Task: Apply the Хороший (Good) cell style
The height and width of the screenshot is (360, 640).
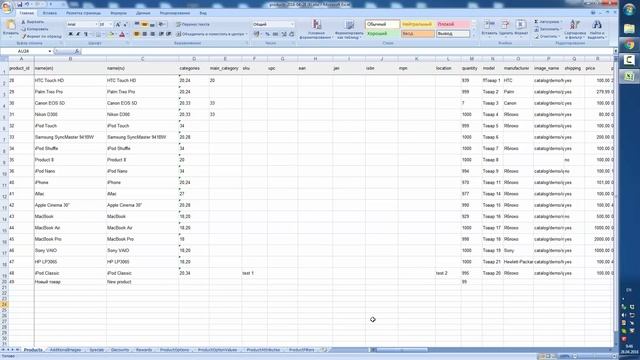Action: point(382,33)
